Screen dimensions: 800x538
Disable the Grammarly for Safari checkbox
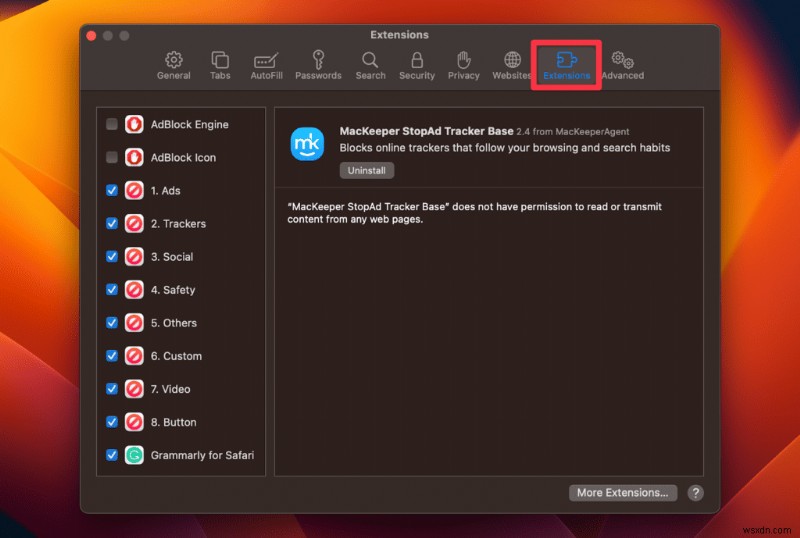pos(112,455)
